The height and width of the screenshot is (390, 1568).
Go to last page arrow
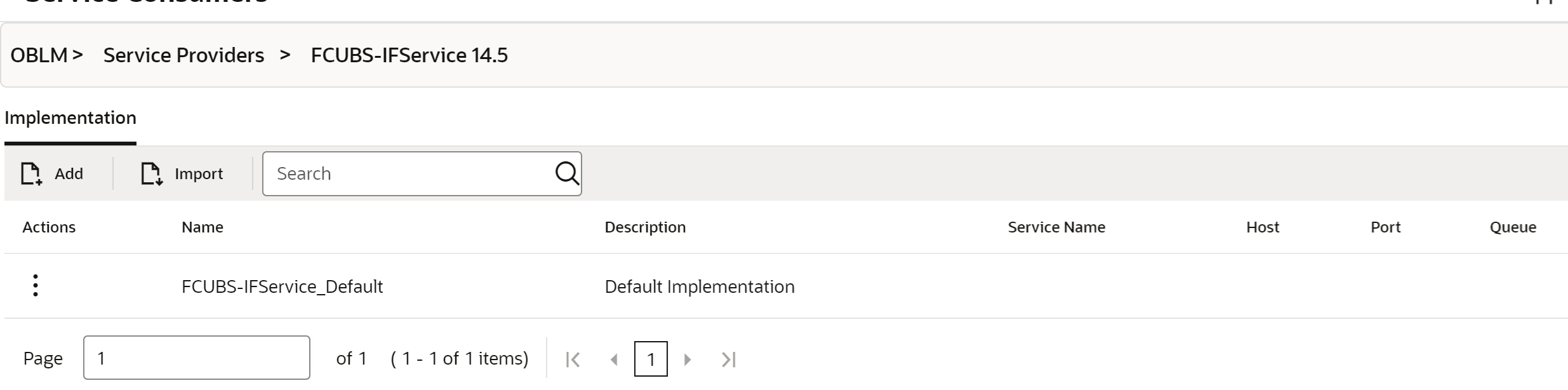tap(728, 360)
